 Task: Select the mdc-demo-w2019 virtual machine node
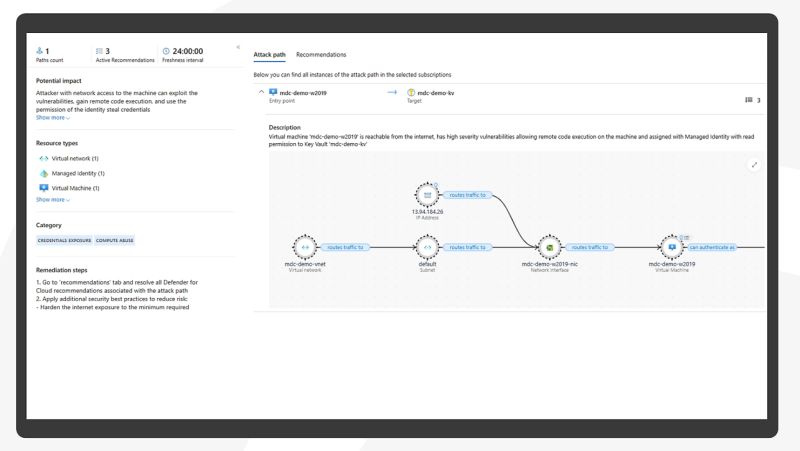pos(672,247)
